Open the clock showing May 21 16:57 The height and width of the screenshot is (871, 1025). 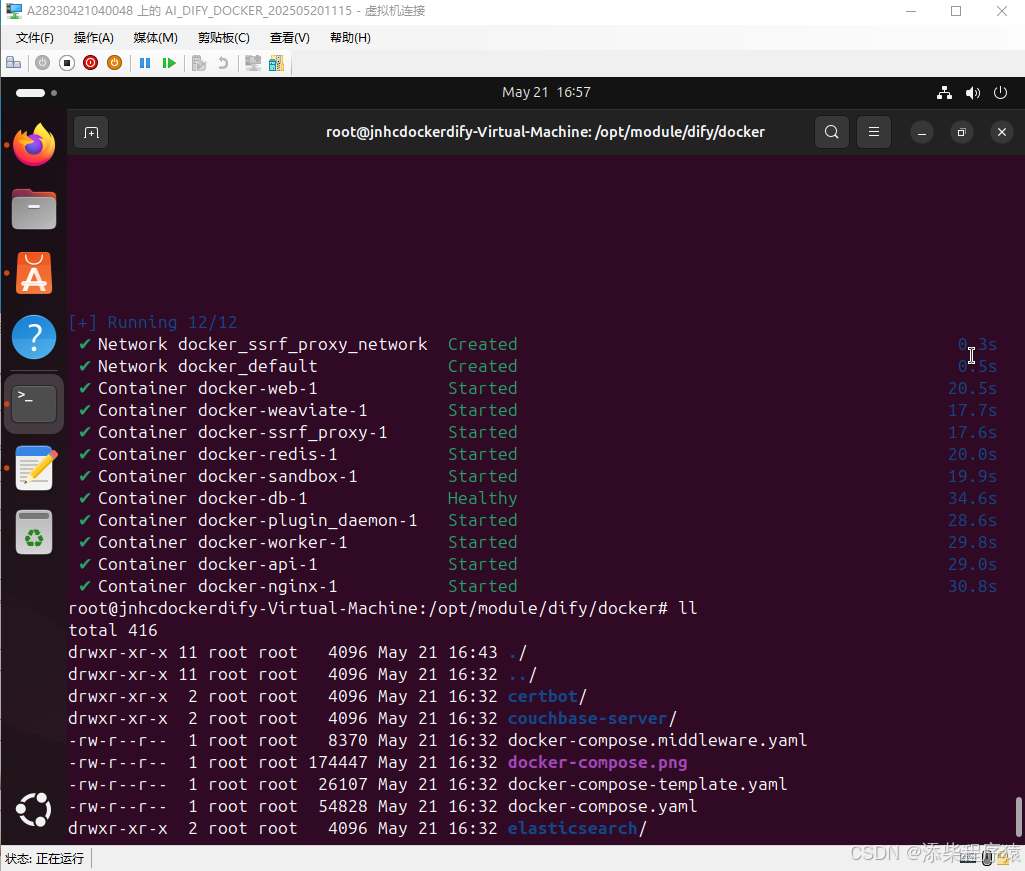pyautogui.click(x=546, y=92)
